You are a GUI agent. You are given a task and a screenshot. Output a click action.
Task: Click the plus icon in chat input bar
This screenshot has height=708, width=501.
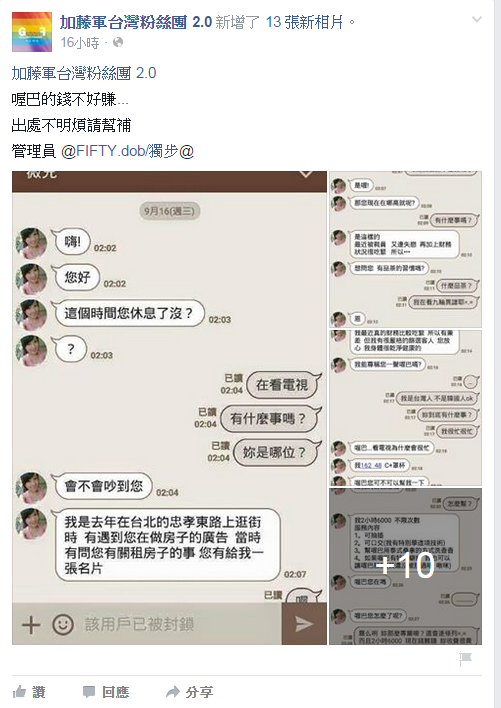click(31, 625)
